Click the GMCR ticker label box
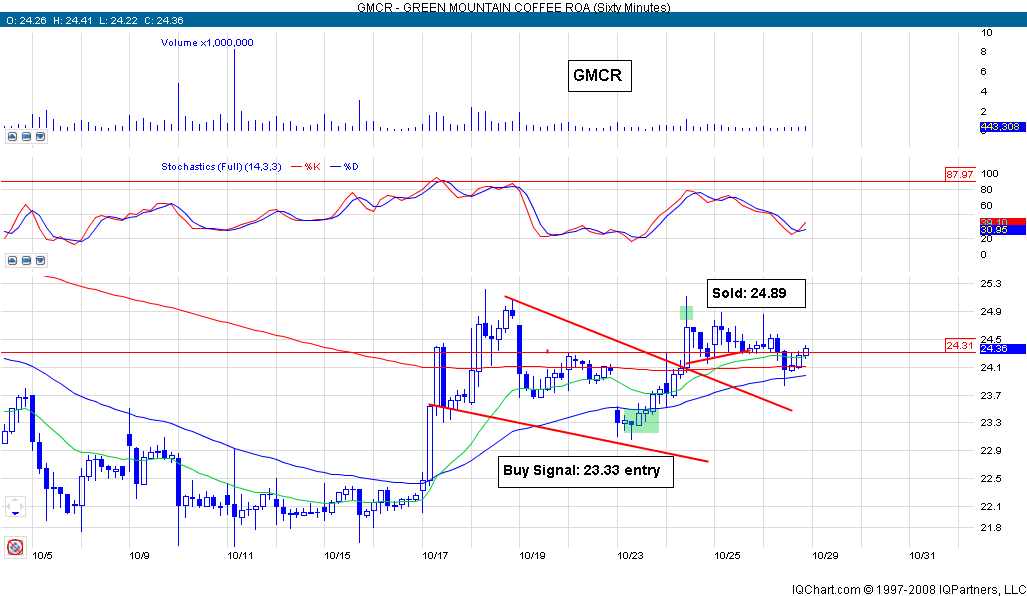The image size is (1027, 596). point(600,75)
